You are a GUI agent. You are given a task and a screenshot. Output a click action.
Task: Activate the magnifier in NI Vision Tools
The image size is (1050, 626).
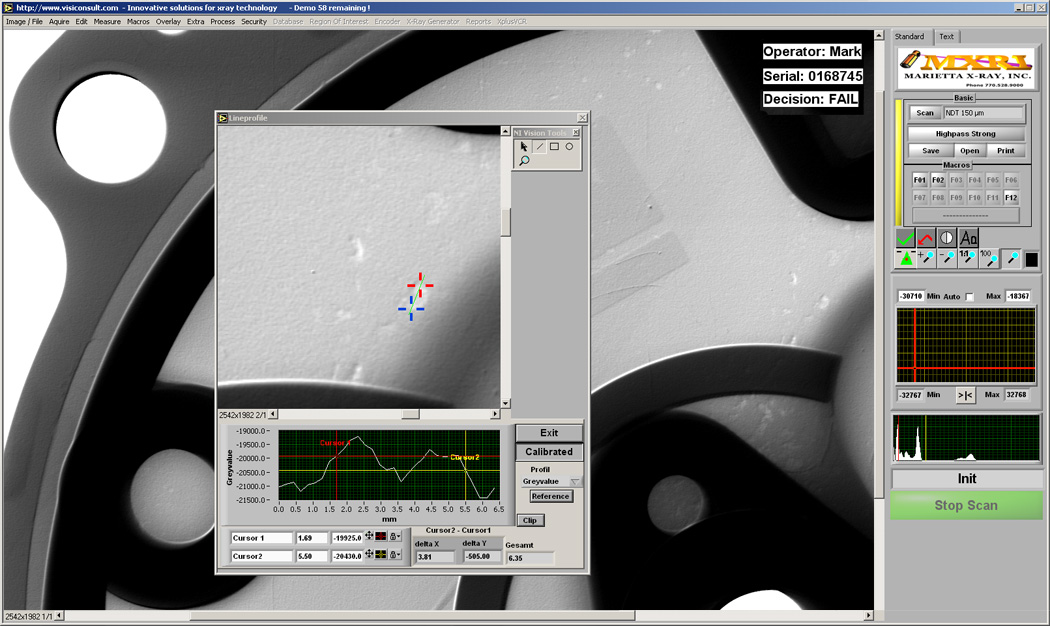pyautogui.click(x=524, y=161)
